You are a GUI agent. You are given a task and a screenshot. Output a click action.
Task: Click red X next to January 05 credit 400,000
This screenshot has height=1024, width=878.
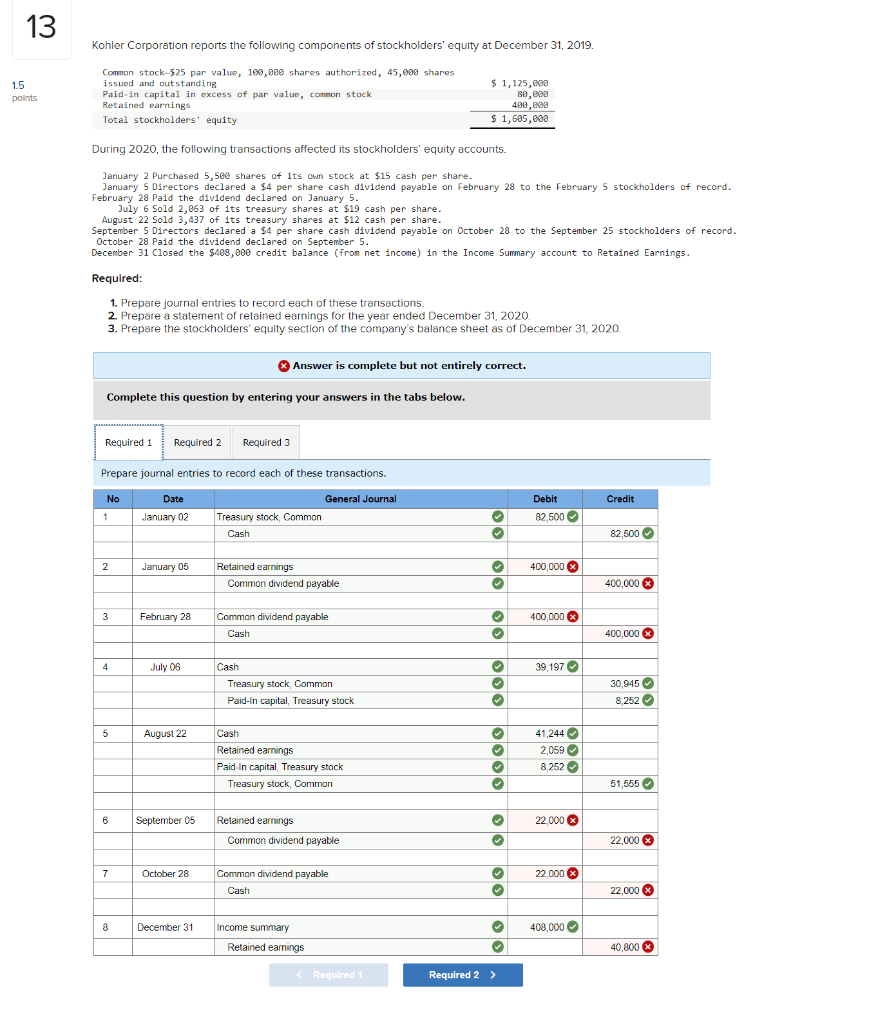pyautogui.click(x=648, y=583)
